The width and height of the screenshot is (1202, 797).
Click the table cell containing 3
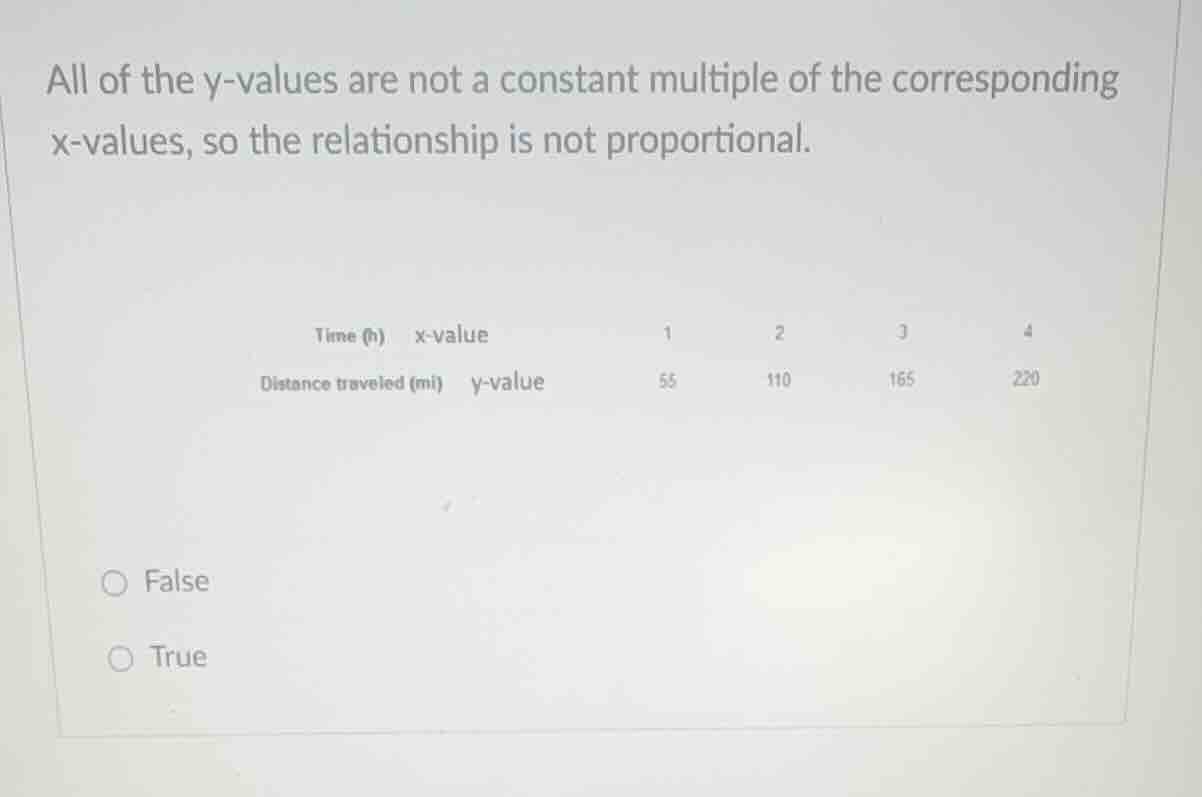902,332
